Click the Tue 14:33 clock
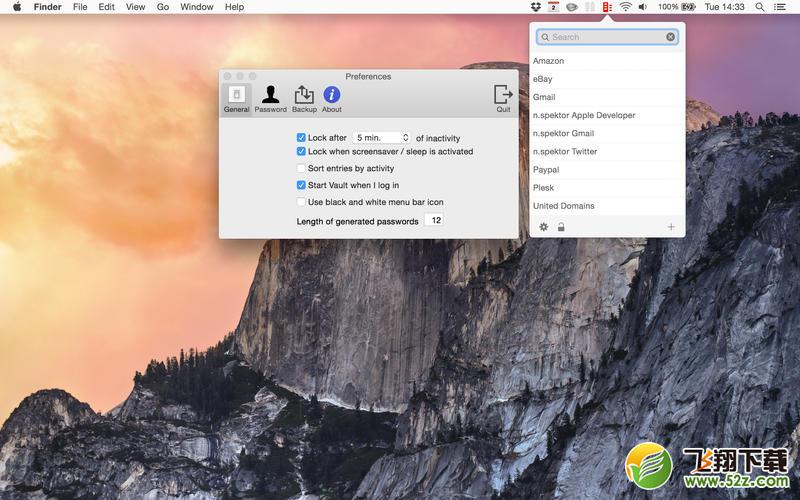The image size is (800, 500). click(724, 7)
